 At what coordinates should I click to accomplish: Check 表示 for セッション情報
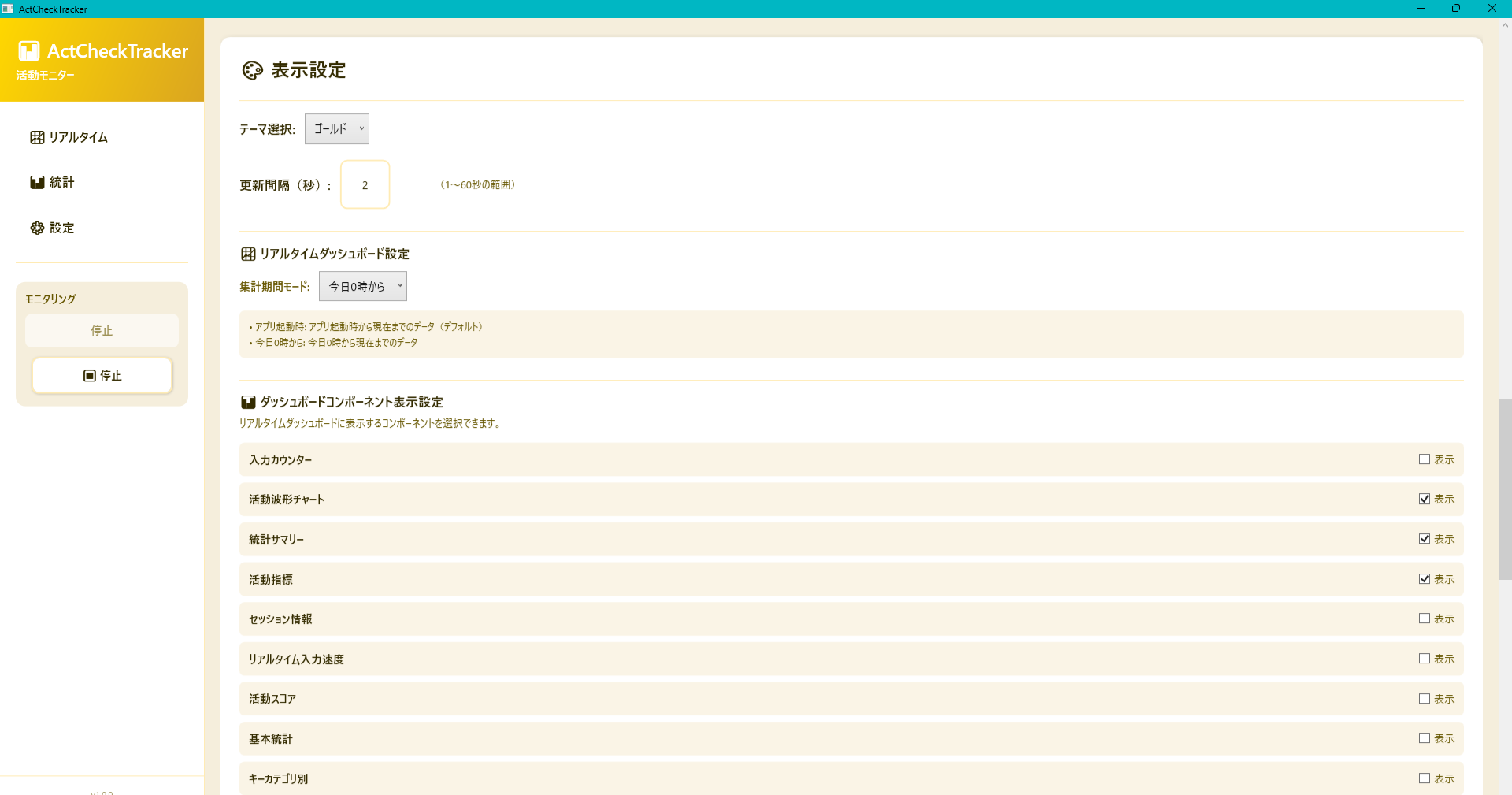(1424, 619)
